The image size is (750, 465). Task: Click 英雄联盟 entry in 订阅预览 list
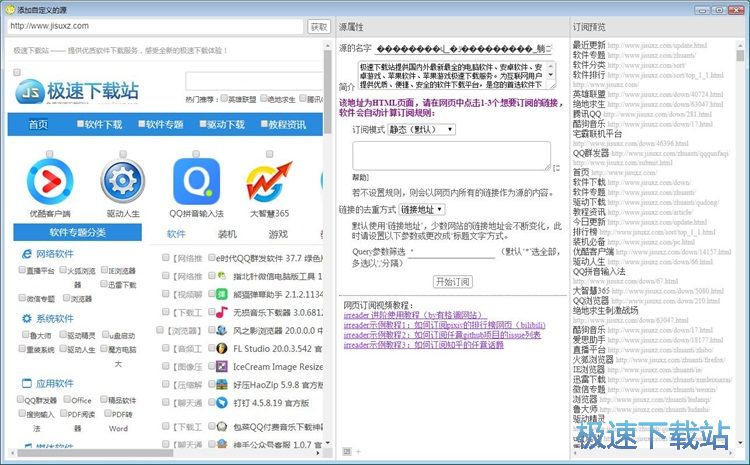point(589,94)
